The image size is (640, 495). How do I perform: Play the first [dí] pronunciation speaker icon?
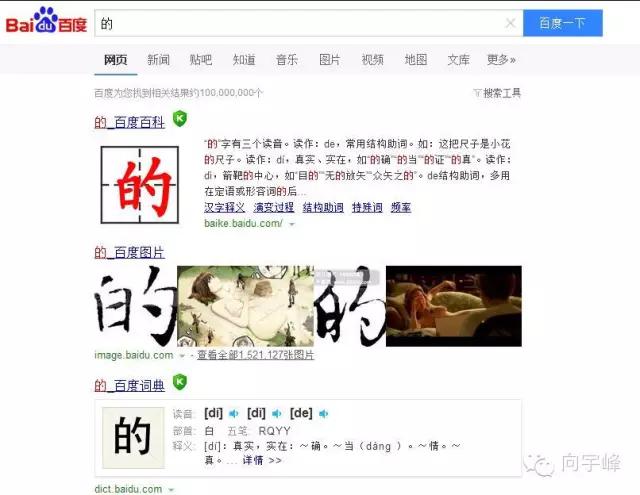pos(233,414)
